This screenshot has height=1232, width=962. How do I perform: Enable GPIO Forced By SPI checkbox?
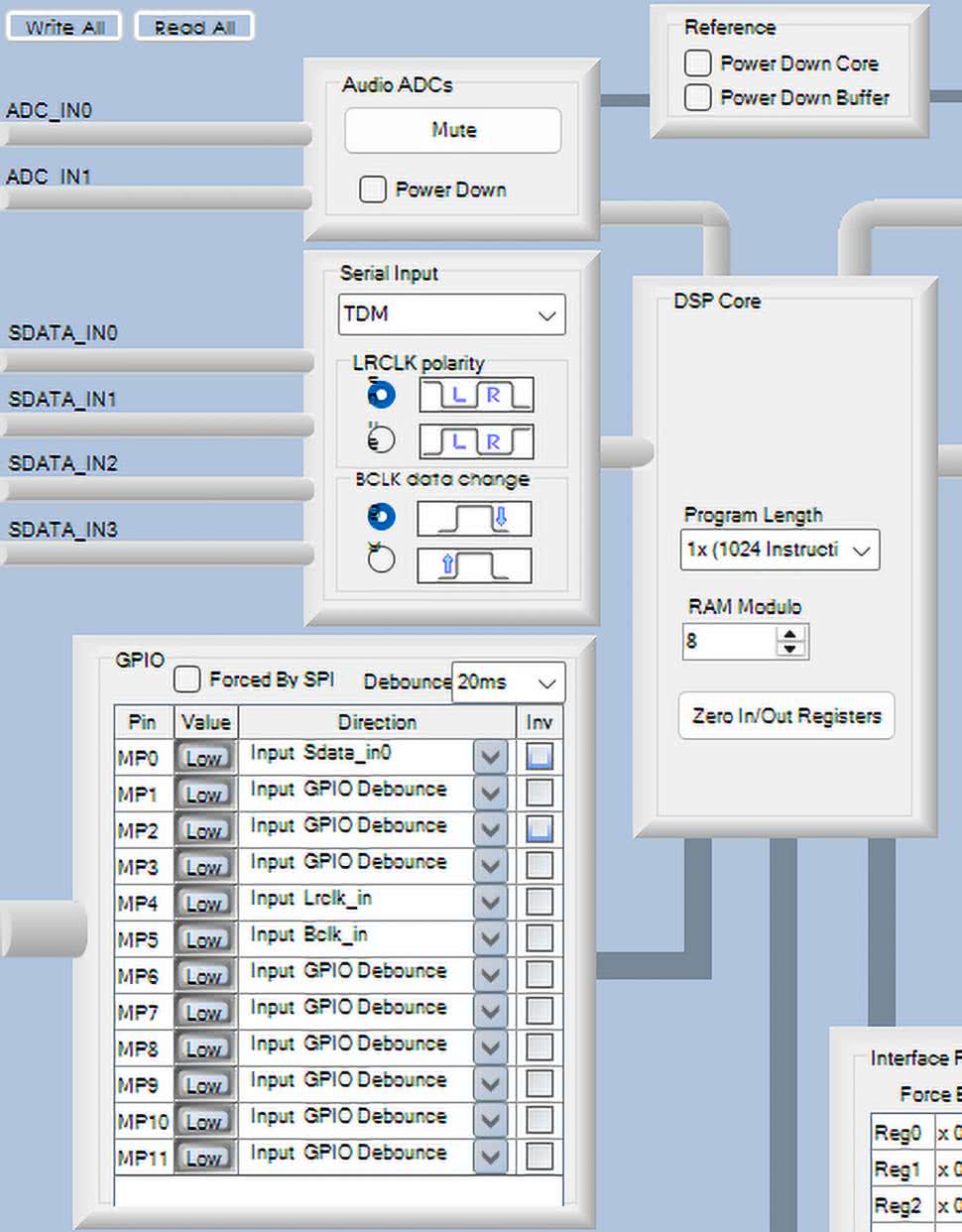(186, 679)
